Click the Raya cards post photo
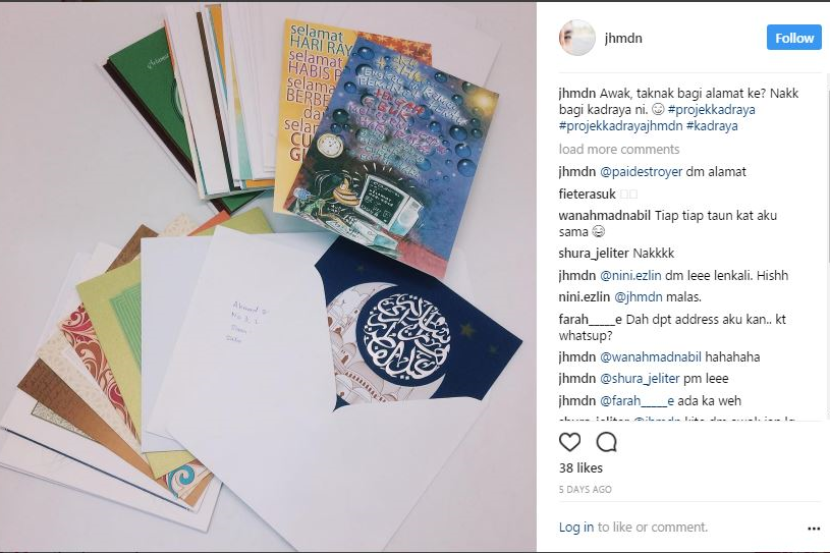 click(268, 276)
